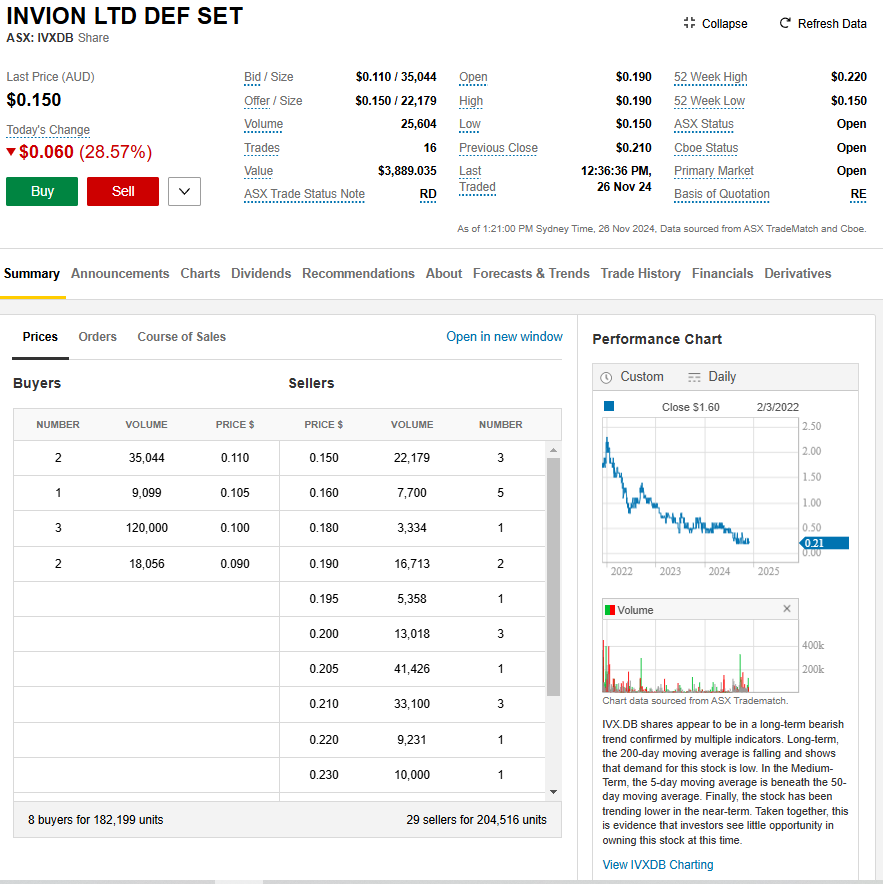The width and height of the screenshot is (883, 884).
Task: Click the ASX Status label link
Action: 704,124
